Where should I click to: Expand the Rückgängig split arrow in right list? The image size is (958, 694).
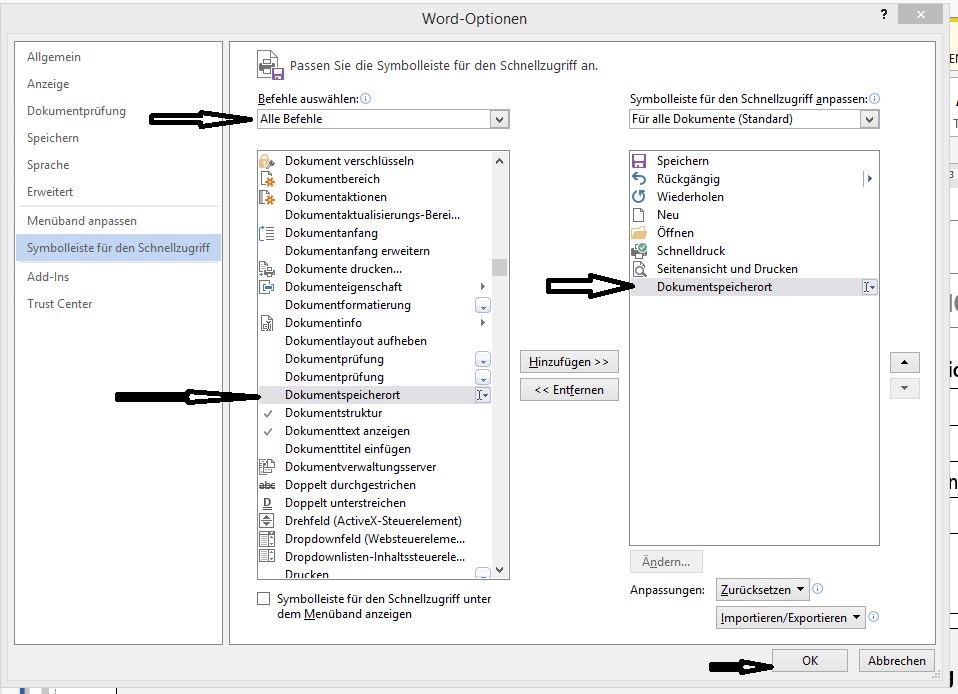pyautogui.click(x=869, y=179)
